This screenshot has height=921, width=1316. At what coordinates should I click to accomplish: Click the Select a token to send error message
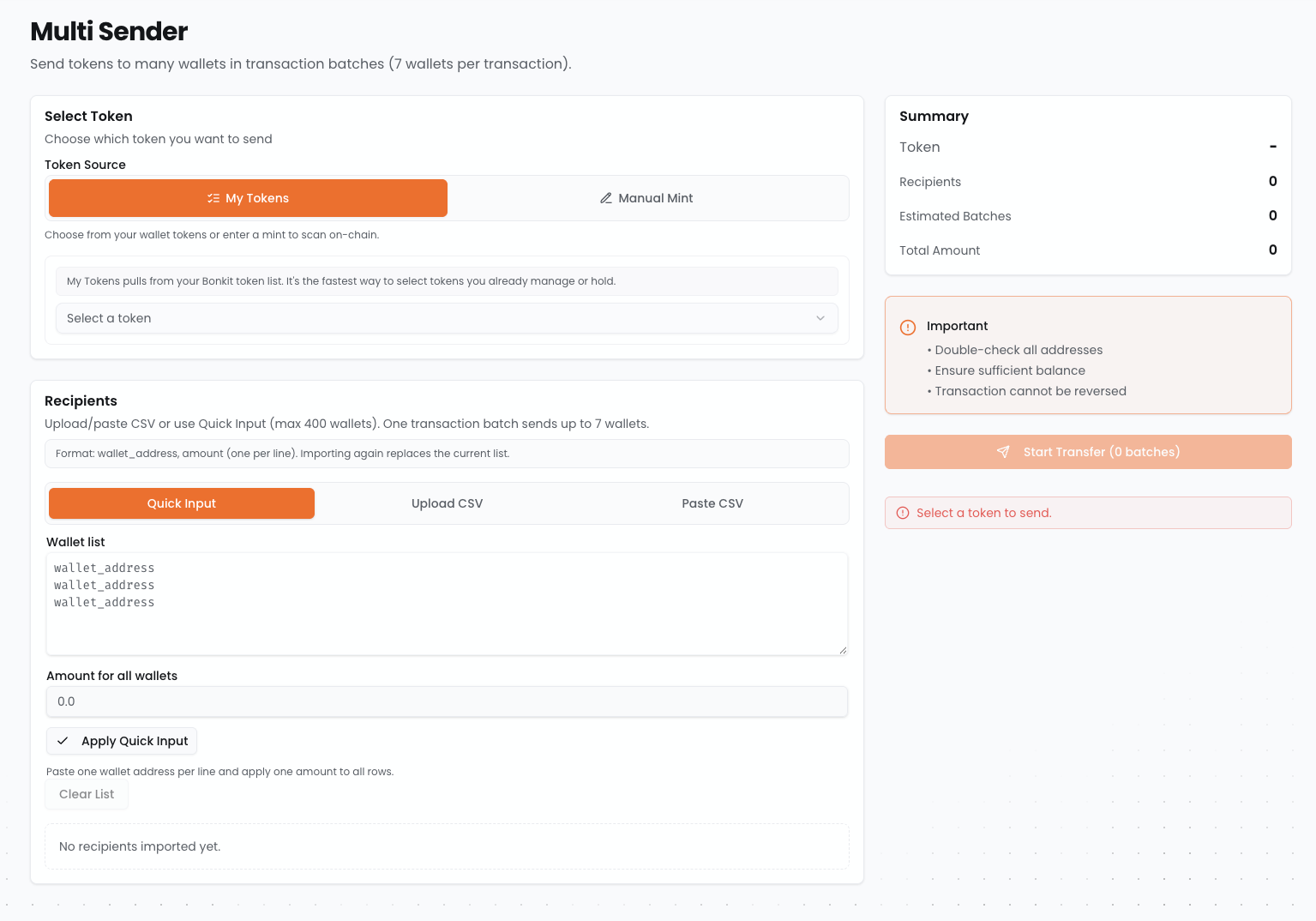pos(983,513)
